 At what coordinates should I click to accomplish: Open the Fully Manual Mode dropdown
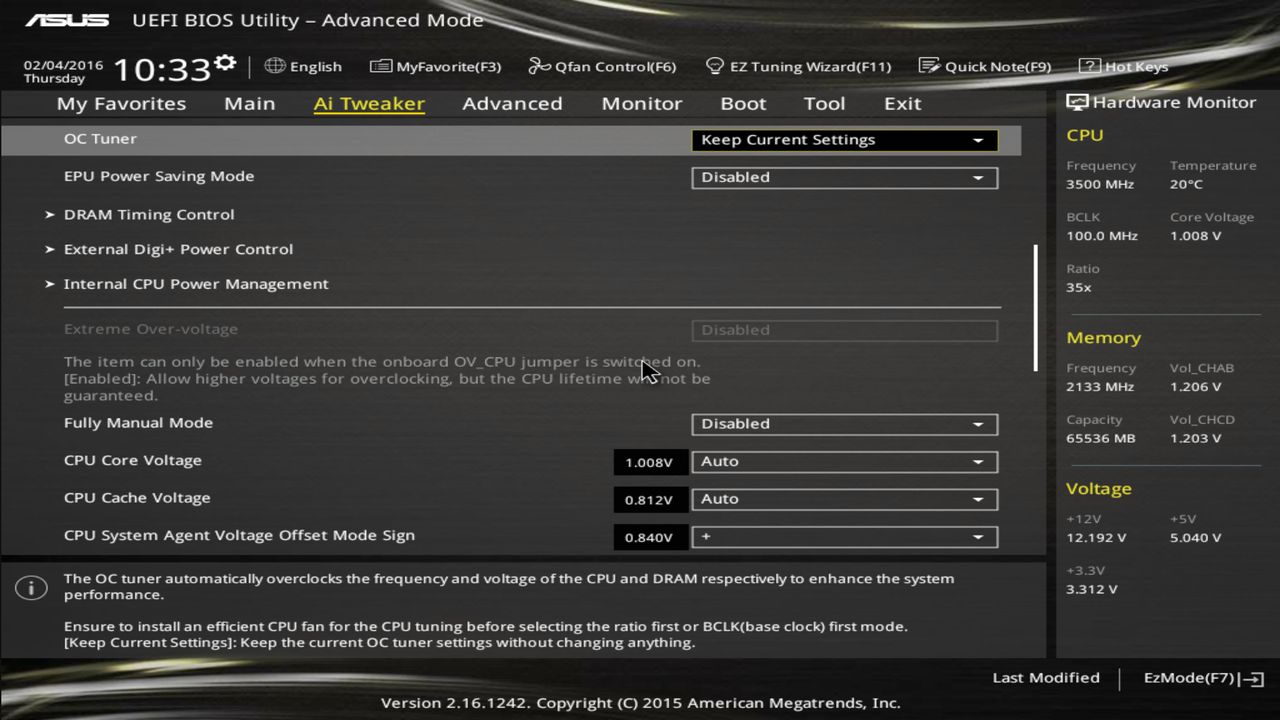point(844,424)
